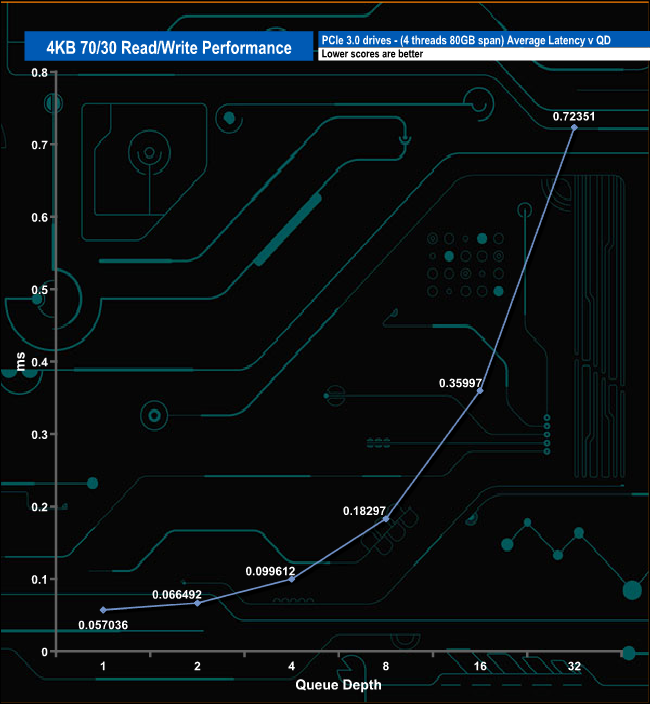Click the data label 0.099612
Screen dimensions: 650x704
point(270,571)
